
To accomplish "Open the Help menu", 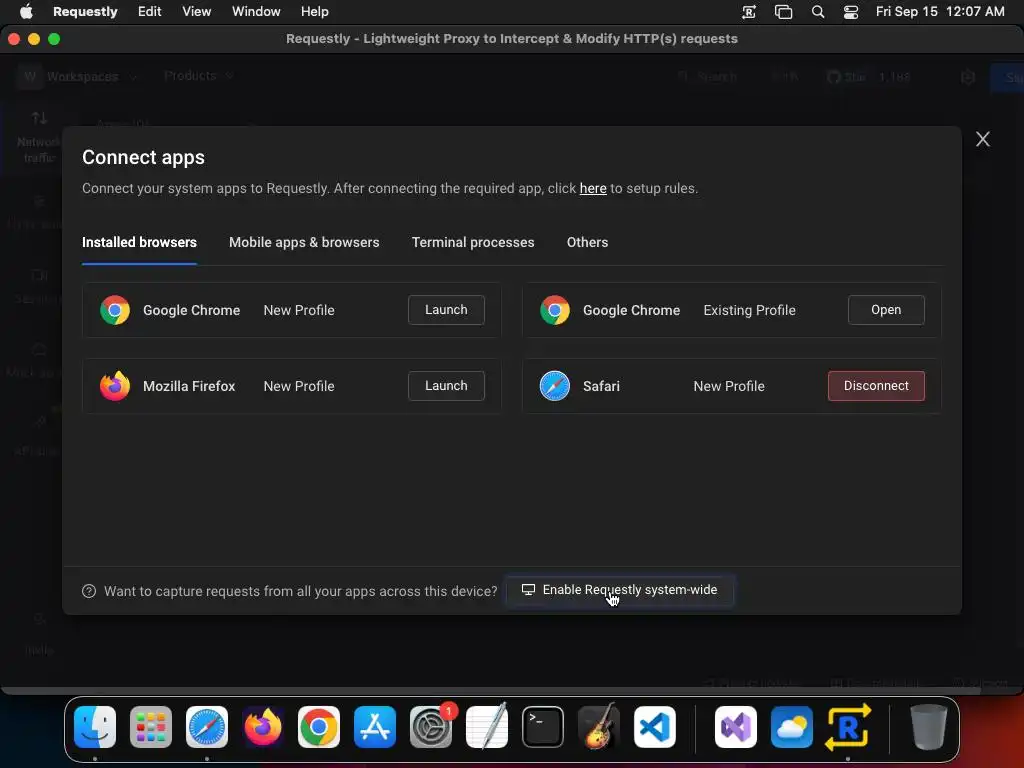I will point(315,11).
